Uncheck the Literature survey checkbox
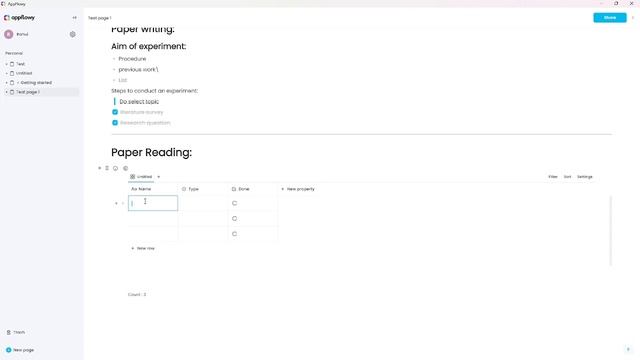The height and width of the screenshot is (360, 640). click(x=115, y=112)
